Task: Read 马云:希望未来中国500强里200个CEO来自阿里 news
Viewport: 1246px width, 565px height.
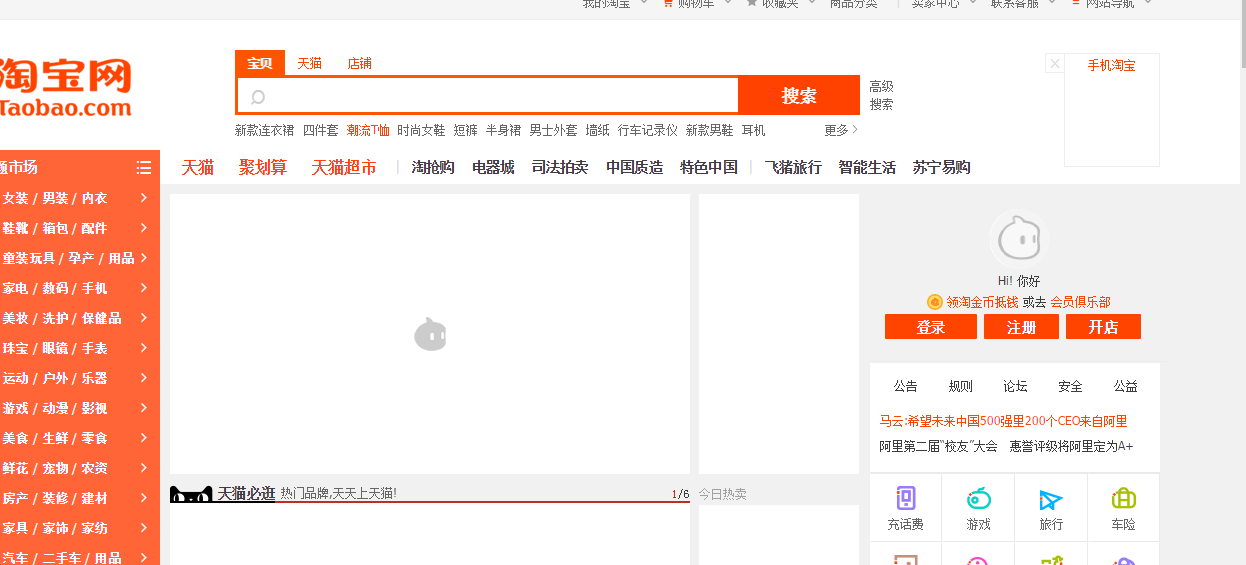Action: pyautogui.click(x=1003, y=421)
